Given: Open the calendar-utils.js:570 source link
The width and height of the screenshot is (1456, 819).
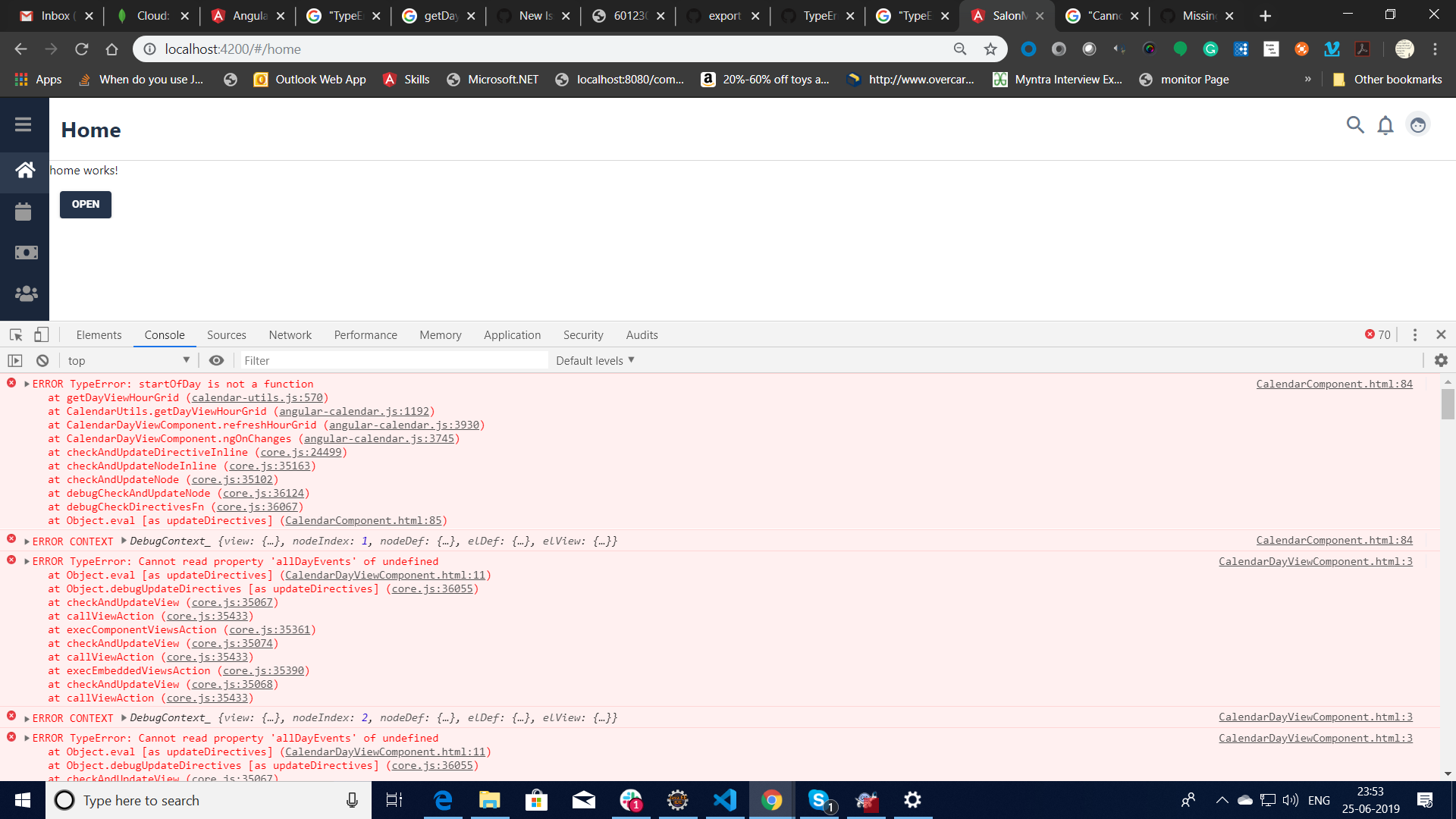Looking at the screenshot, I should [x=257, y=397].
